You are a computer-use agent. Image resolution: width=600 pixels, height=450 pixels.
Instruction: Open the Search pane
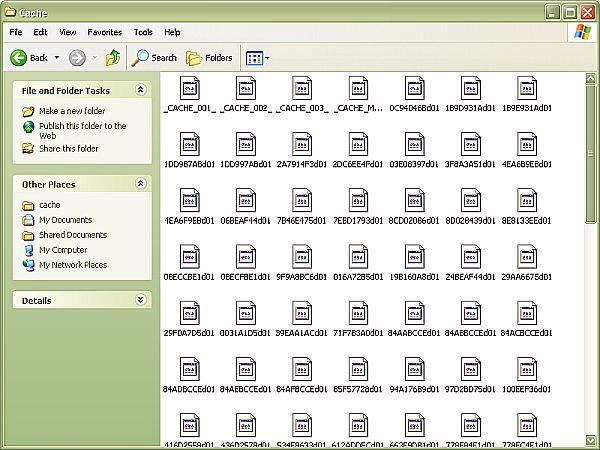tap(155, 58)
